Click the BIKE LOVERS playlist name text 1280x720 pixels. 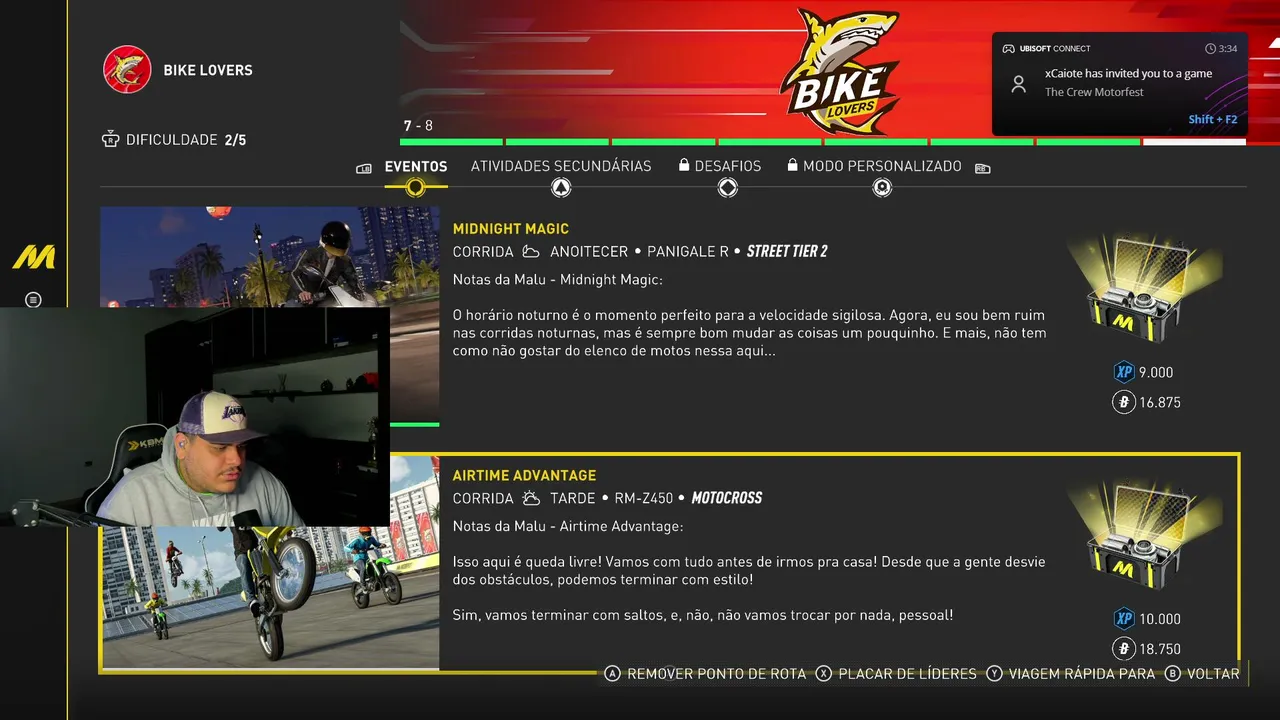(208, 70)
